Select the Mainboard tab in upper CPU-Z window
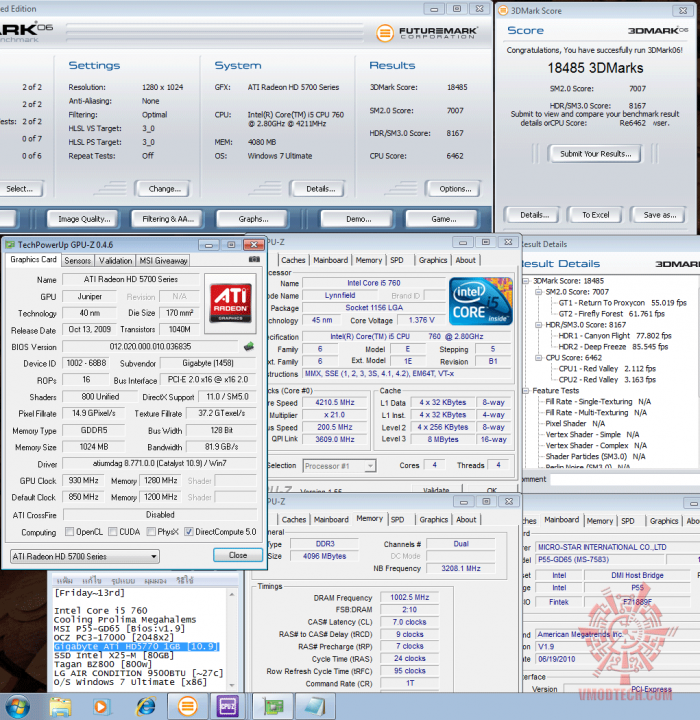700x720 pixels. 331,260
